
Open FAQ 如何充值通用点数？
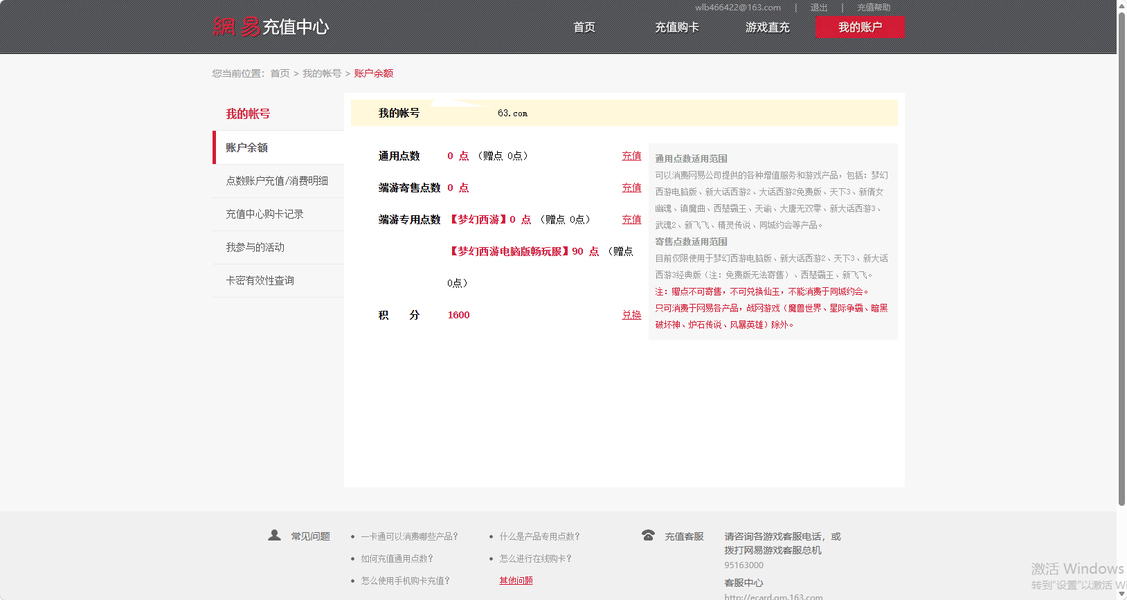coord(397,559)
